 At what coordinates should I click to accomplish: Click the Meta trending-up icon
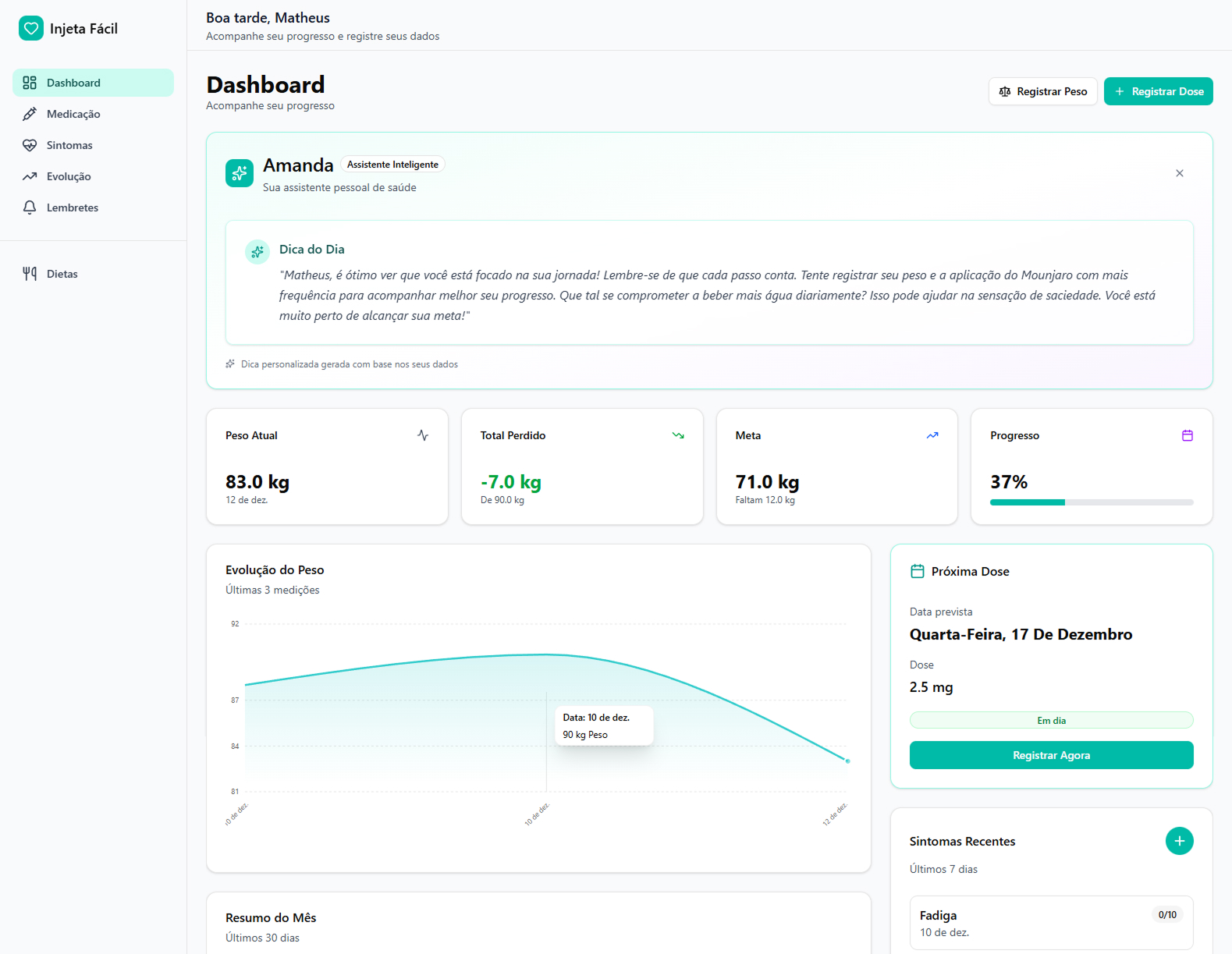[x=932, y=435]
